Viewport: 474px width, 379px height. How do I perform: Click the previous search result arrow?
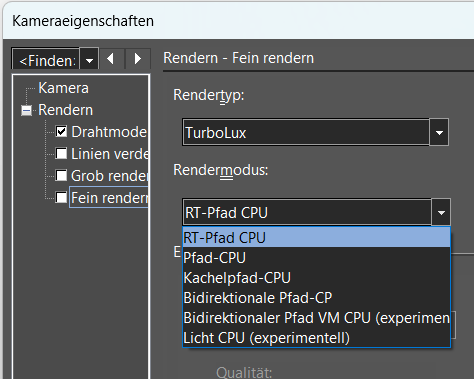coord(112,59)
